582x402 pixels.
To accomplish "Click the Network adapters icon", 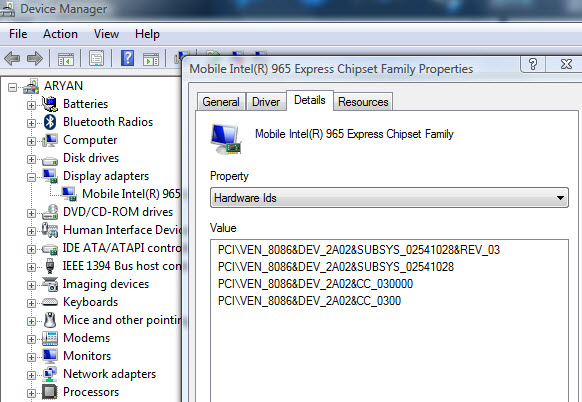I will (x=50, y=374).
